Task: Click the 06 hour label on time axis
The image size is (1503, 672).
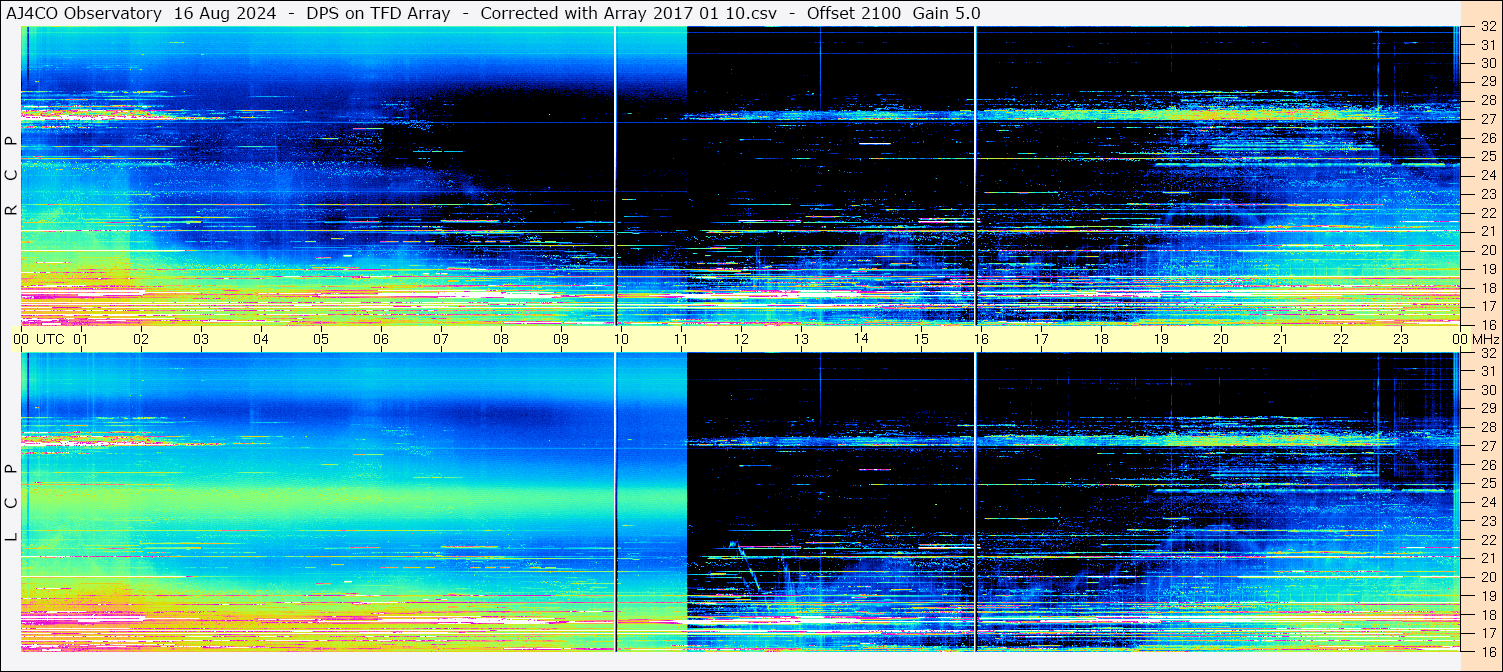Action: point(381,339)
